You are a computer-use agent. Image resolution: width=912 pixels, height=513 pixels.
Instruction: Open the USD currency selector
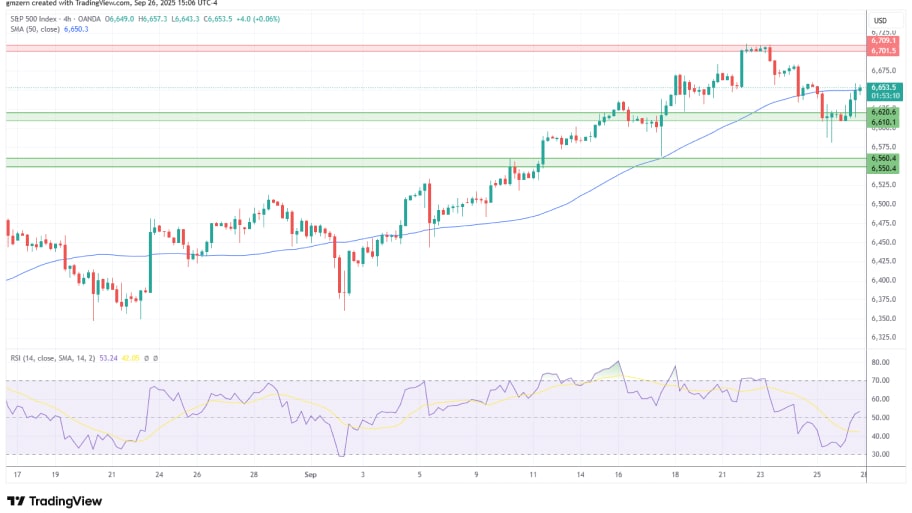pos(880,20)
